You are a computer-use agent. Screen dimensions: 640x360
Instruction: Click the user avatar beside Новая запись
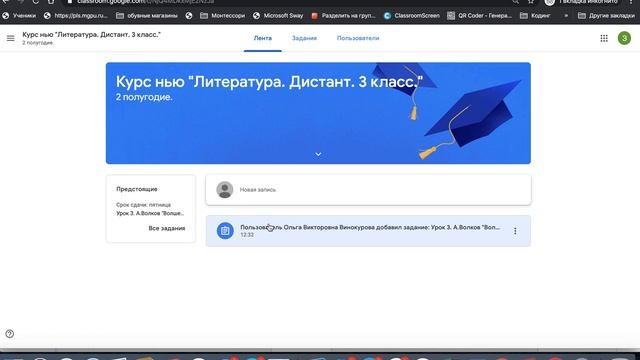coord(224,190)
